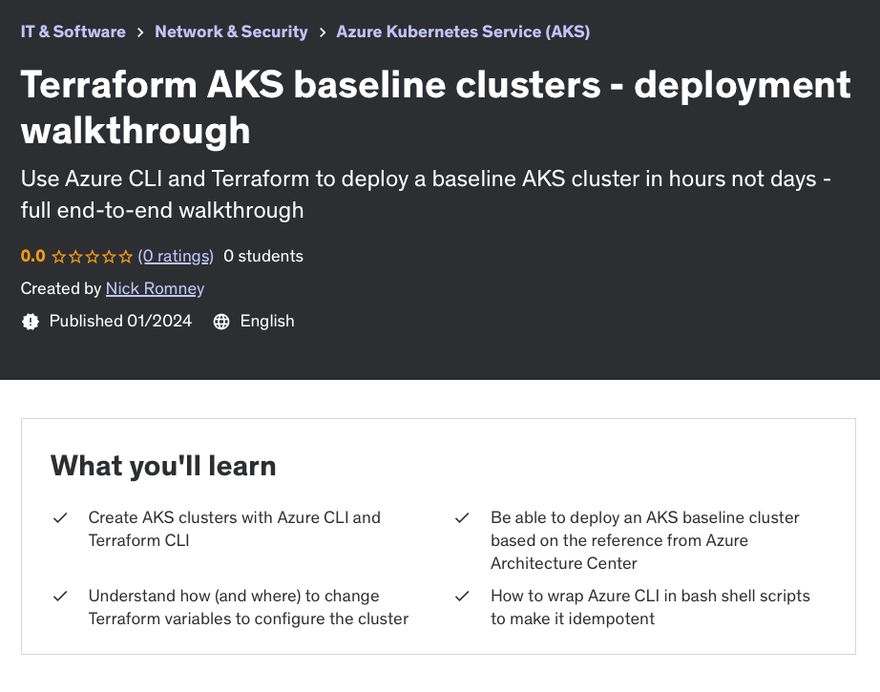Click chevron after 'IT & Software' breadcrumb
The width and height of the screenshot is (880, 692).
click(140, 32)
